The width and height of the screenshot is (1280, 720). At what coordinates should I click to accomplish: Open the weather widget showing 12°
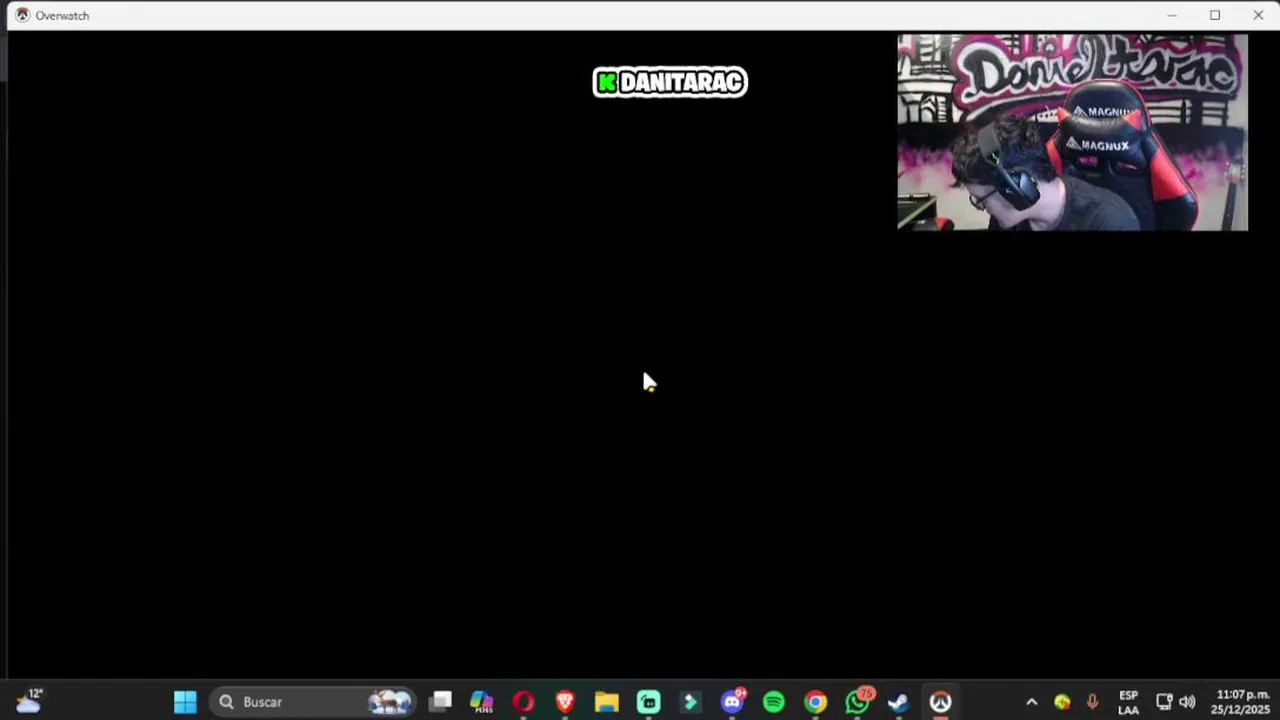28,701
